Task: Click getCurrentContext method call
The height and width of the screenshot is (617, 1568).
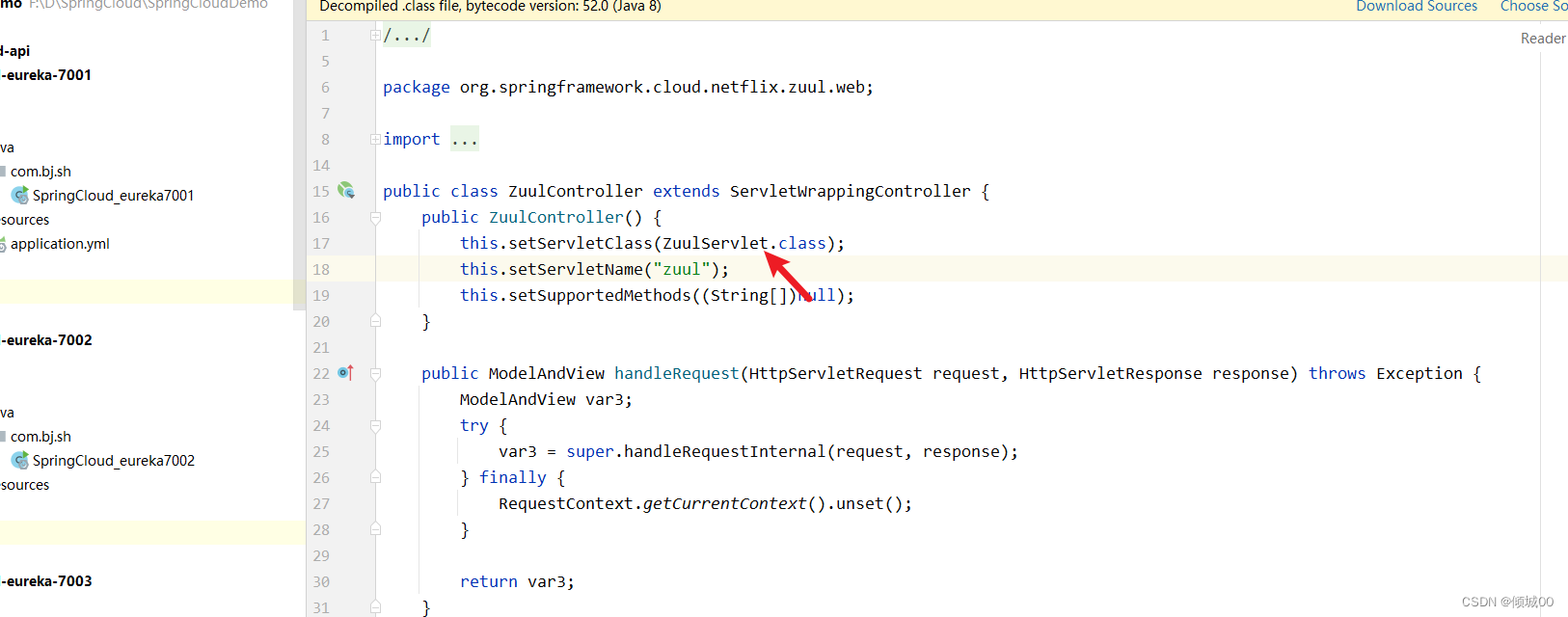Action: coord(725,504)
